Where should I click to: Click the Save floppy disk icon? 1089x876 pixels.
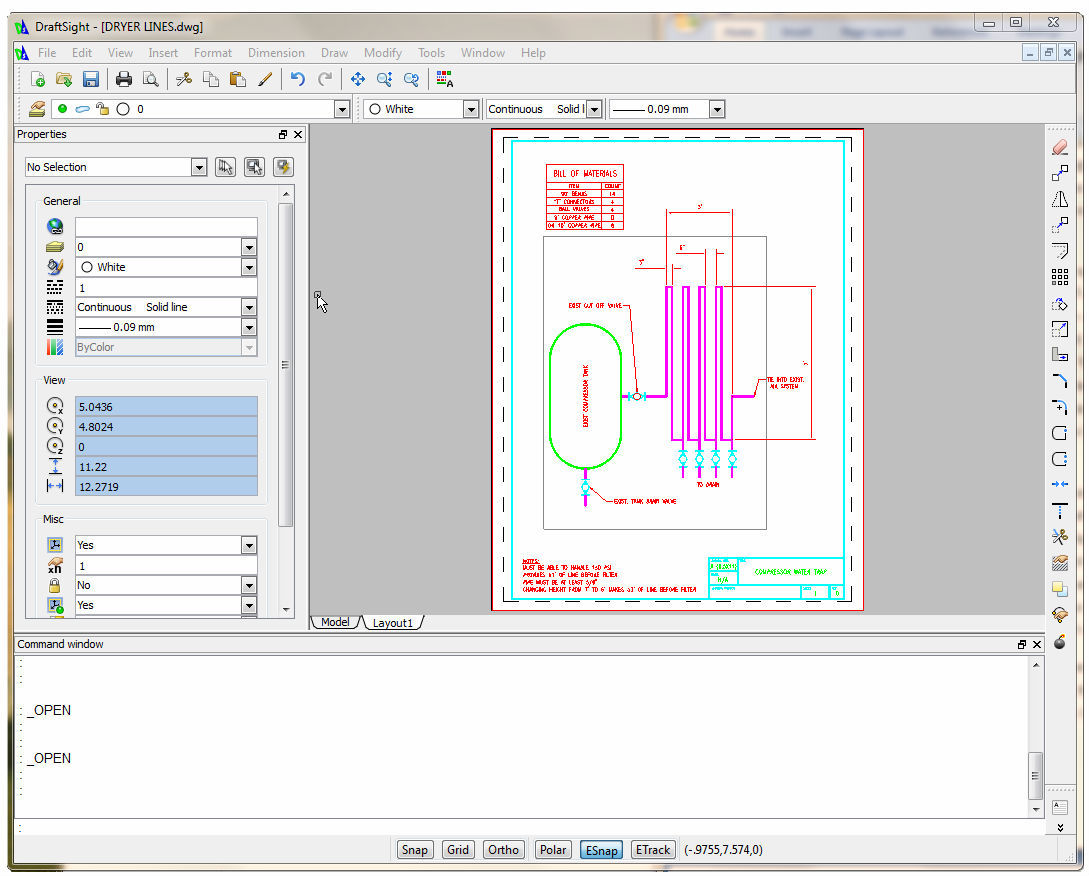(x=90, y=79)
